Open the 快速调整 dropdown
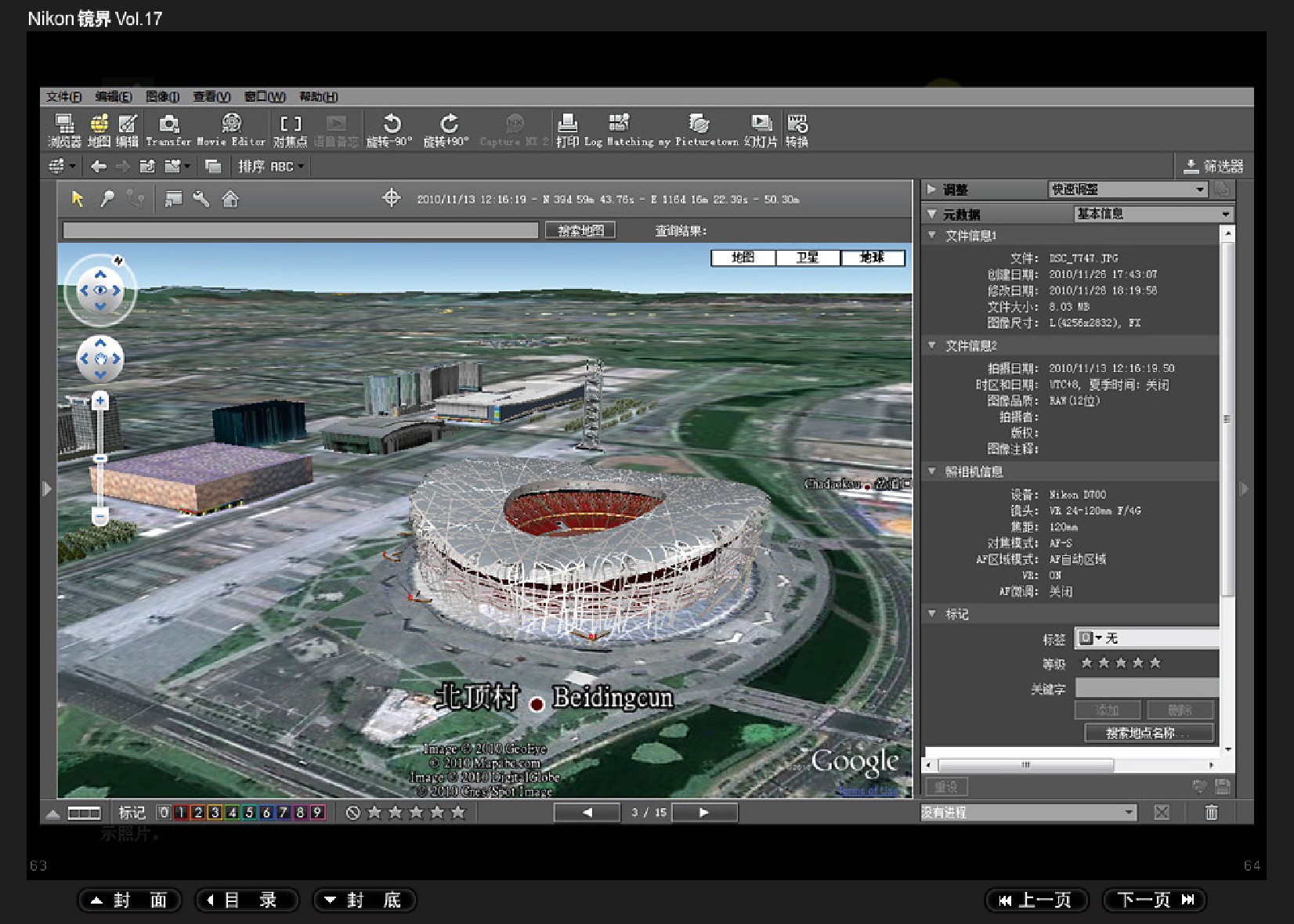 click(1126, 189)
